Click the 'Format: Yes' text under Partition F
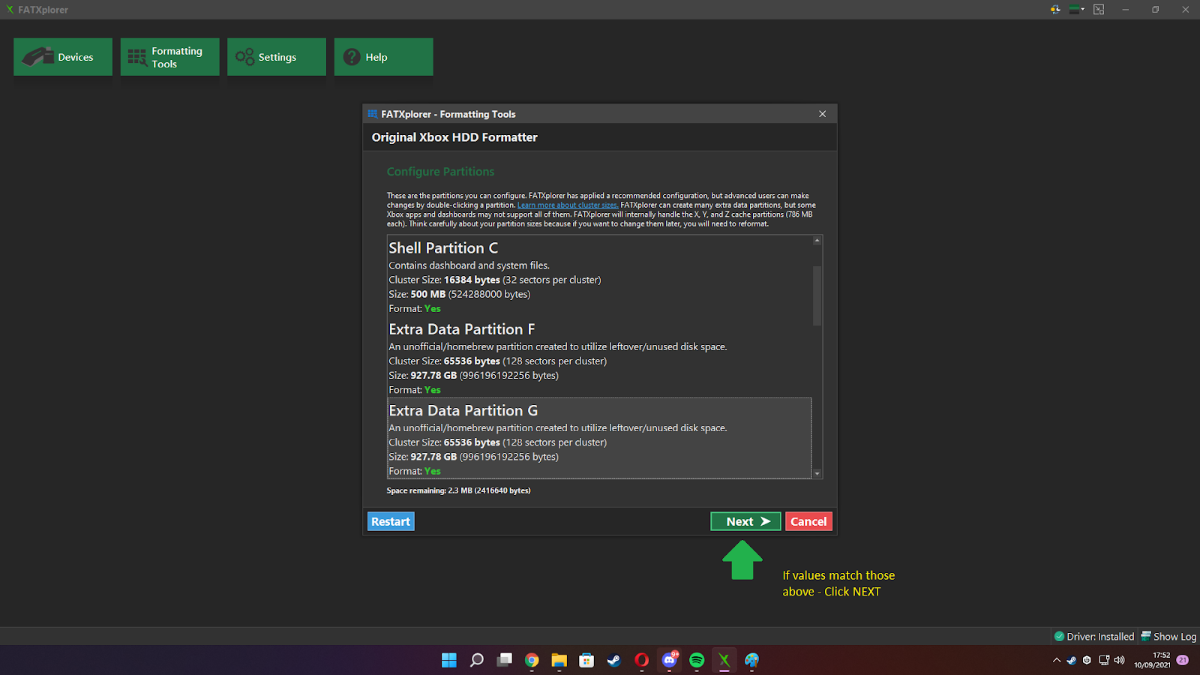The width and height of the screenshot is (1200, 675). pyautogui.click(x=414, y=390)
